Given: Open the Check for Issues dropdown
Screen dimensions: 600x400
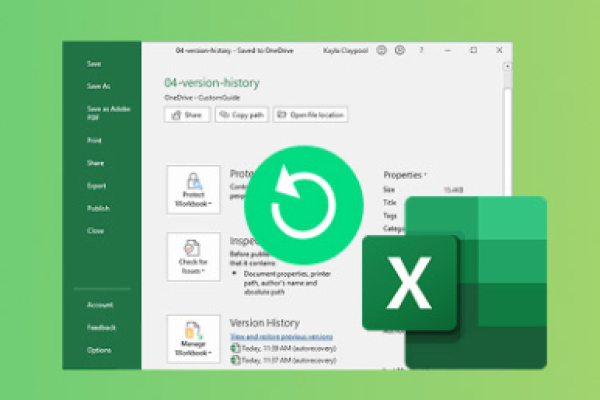Looking at the screenshot, I should click(193, 256).
